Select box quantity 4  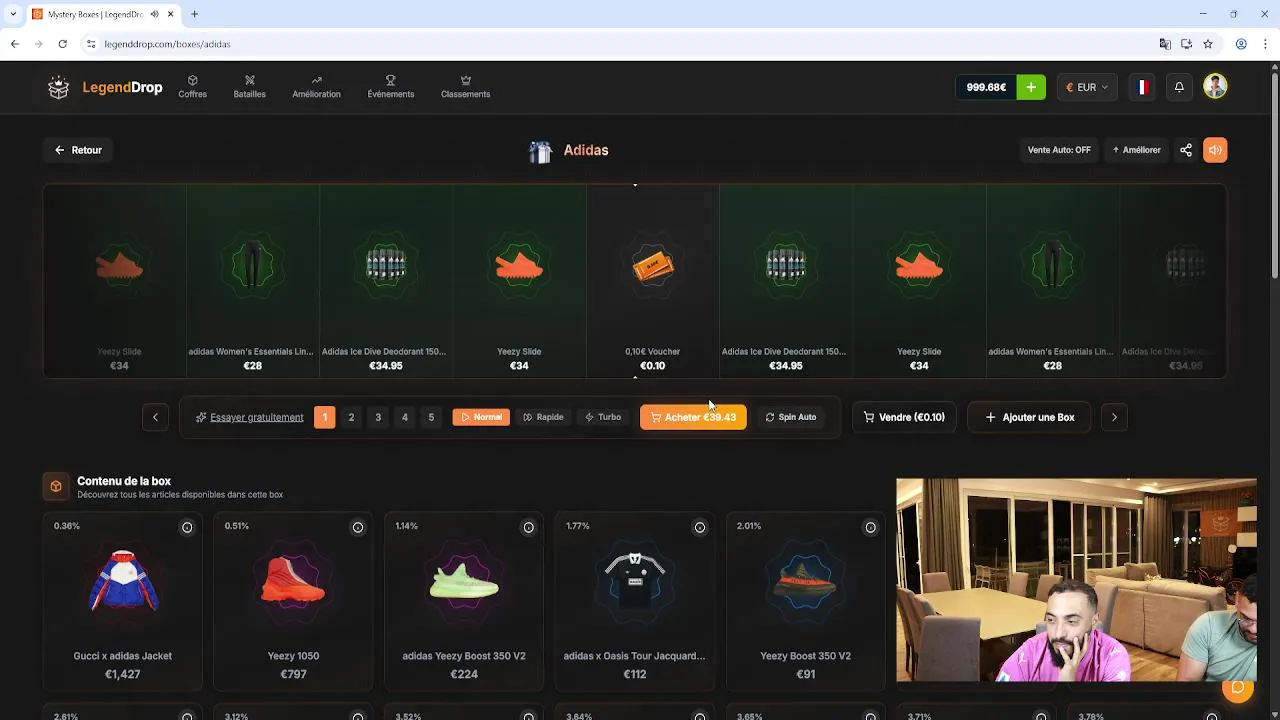point(404,417)
